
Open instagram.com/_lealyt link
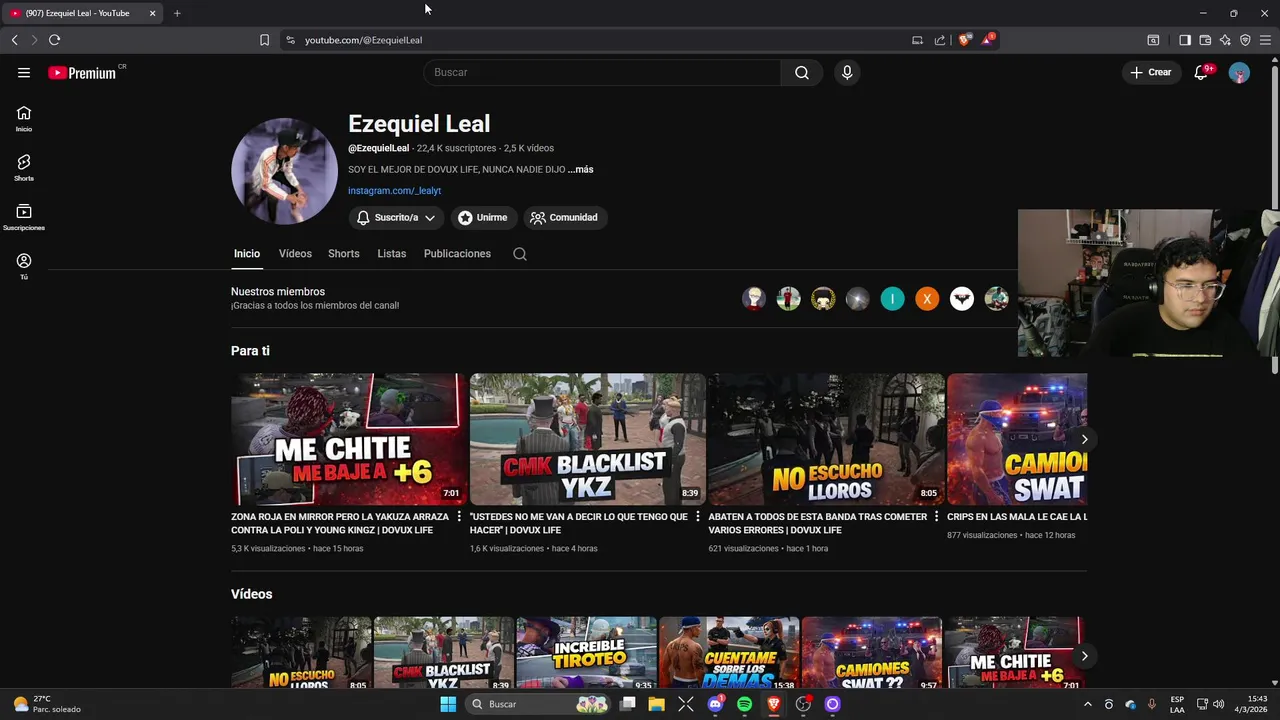click(x=394, y=190)
